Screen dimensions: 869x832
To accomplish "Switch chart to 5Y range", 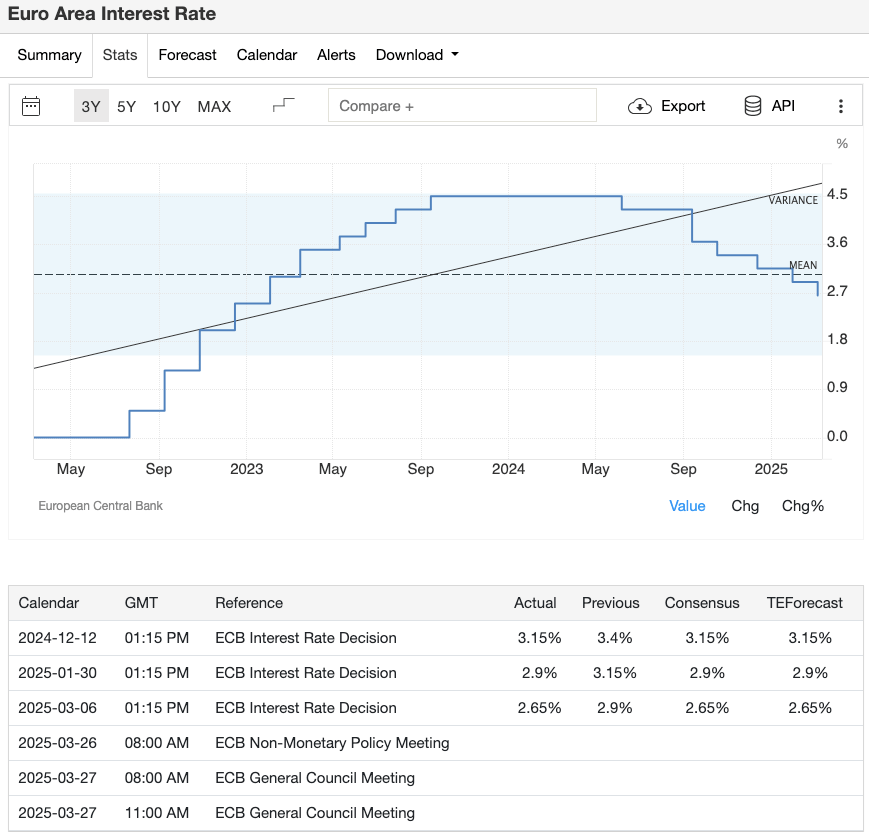I will coord(126,106).
